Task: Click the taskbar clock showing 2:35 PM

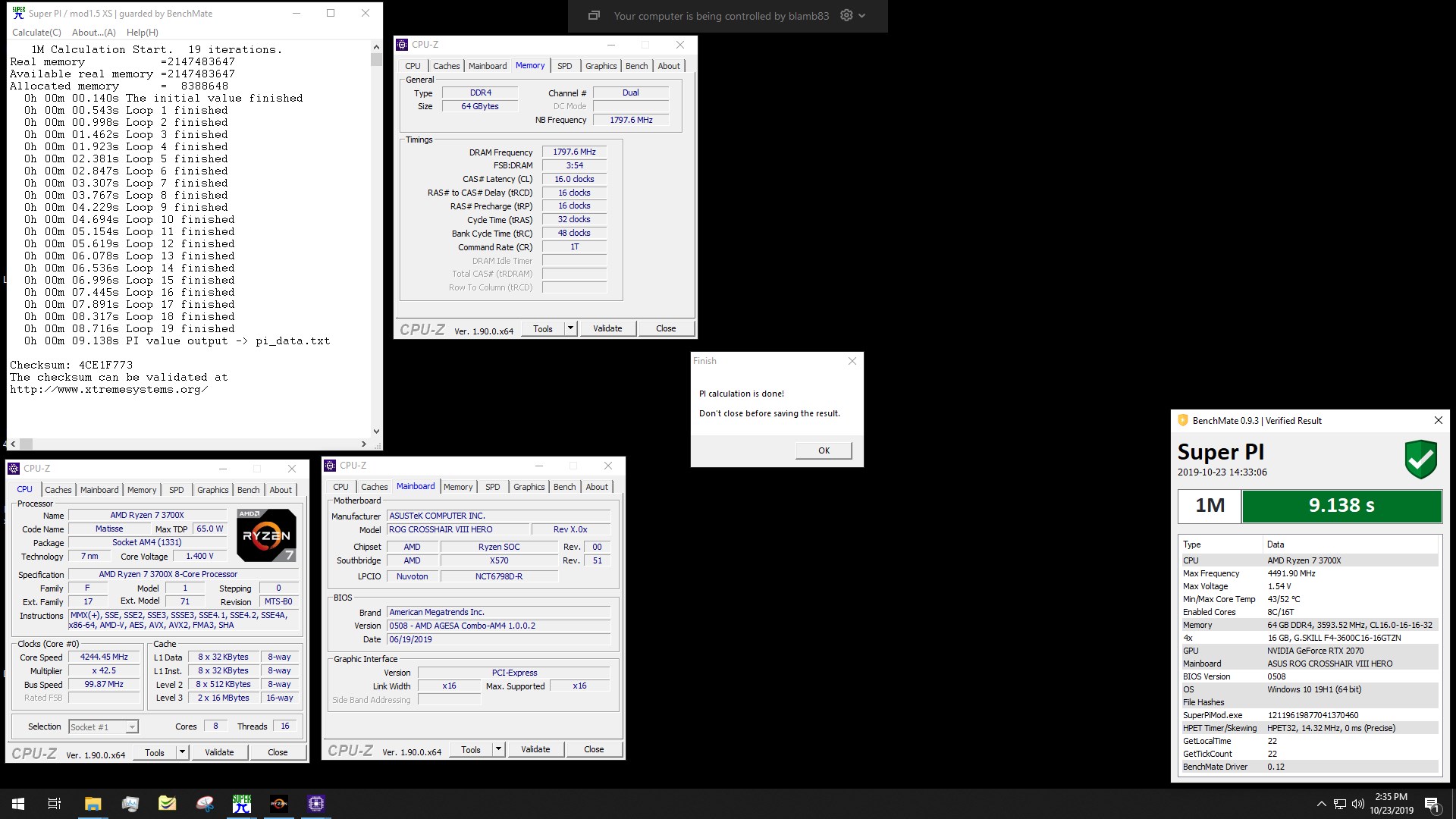Action: point(1392,804)
